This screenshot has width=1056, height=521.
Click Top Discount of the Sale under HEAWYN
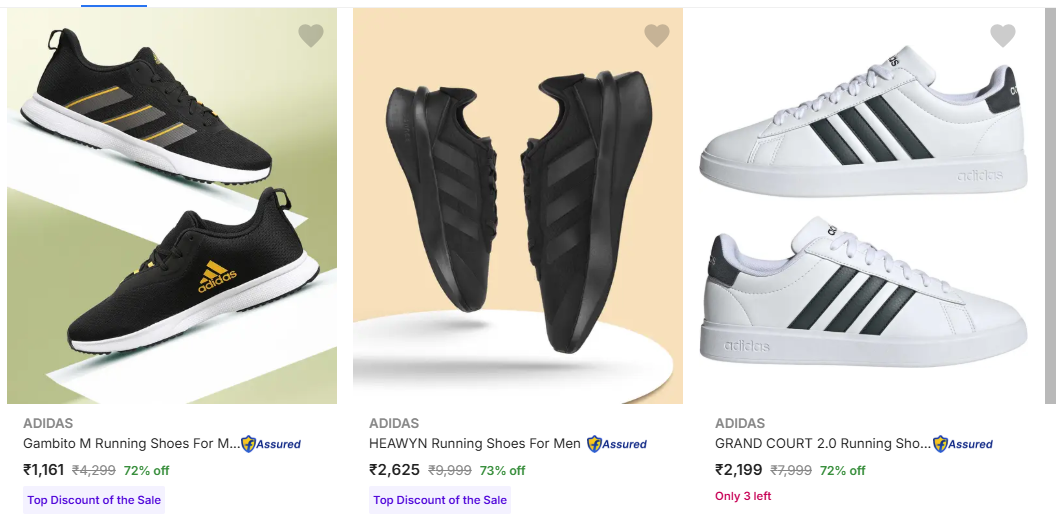tap(440, 500)
